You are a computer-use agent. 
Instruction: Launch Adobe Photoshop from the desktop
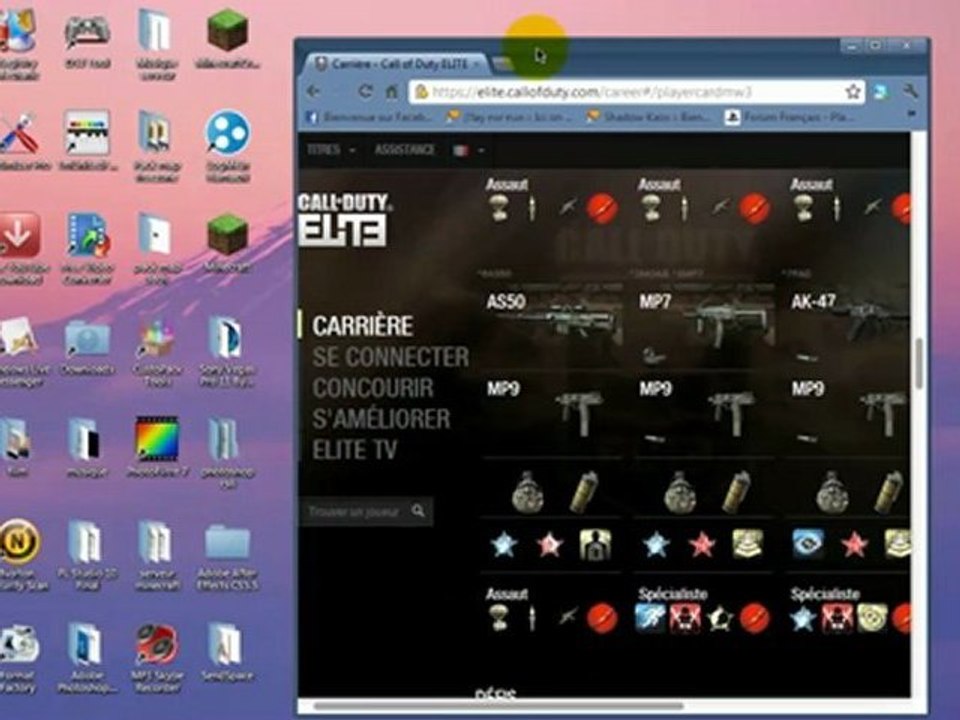point(86,658)
